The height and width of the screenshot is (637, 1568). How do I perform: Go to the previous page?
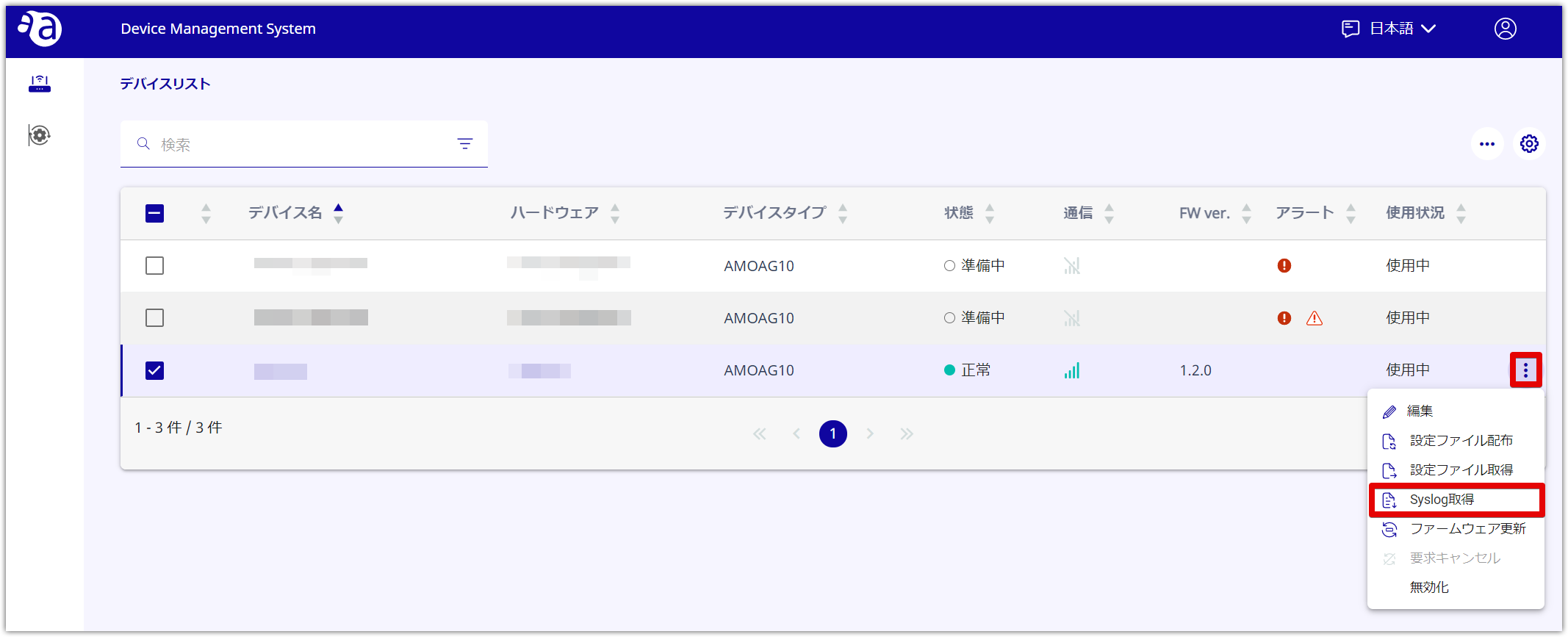tap(796, 434)
